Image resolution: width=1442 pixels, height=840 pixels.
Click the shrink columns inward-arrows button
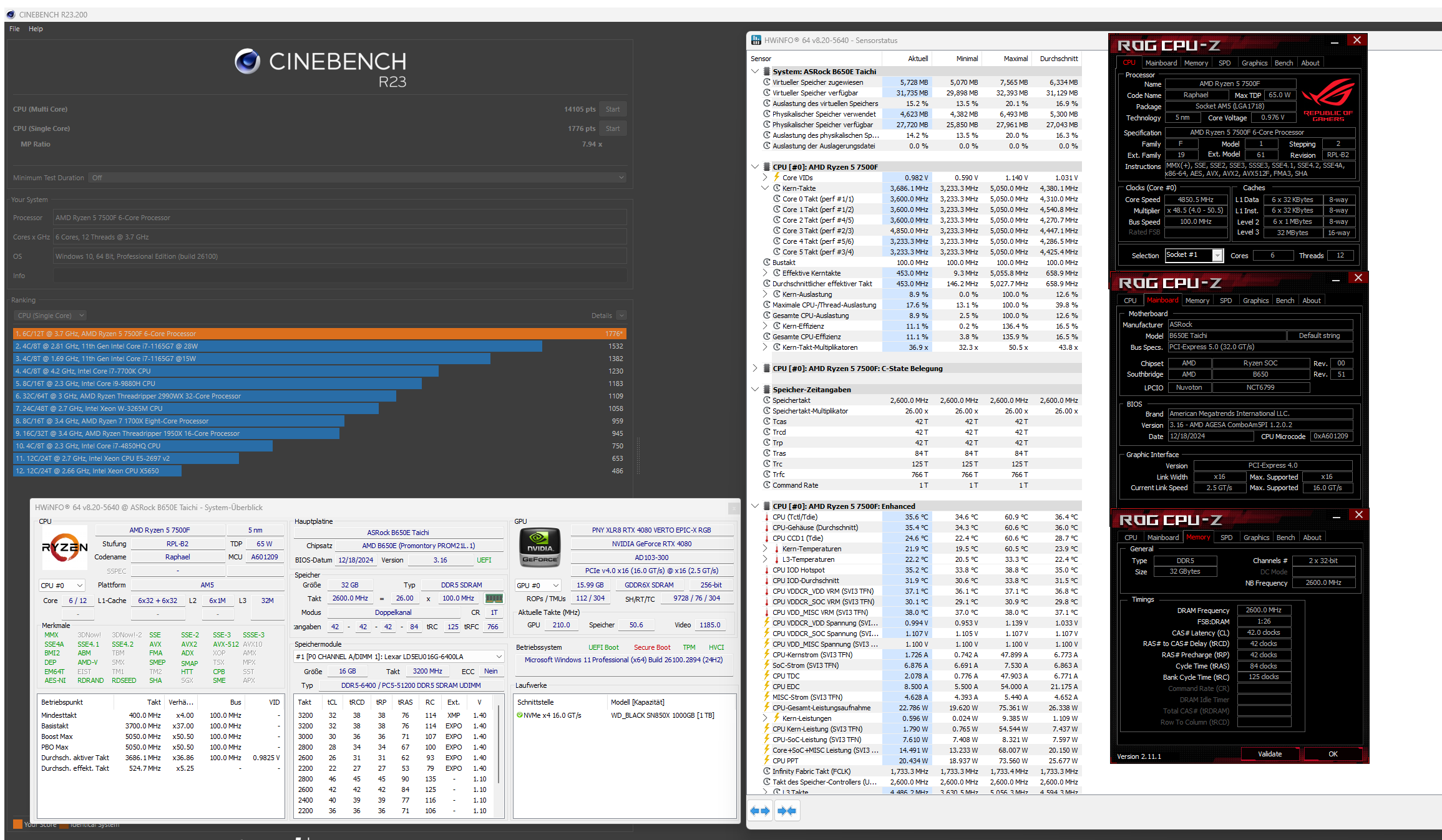[x=787, y=811]
